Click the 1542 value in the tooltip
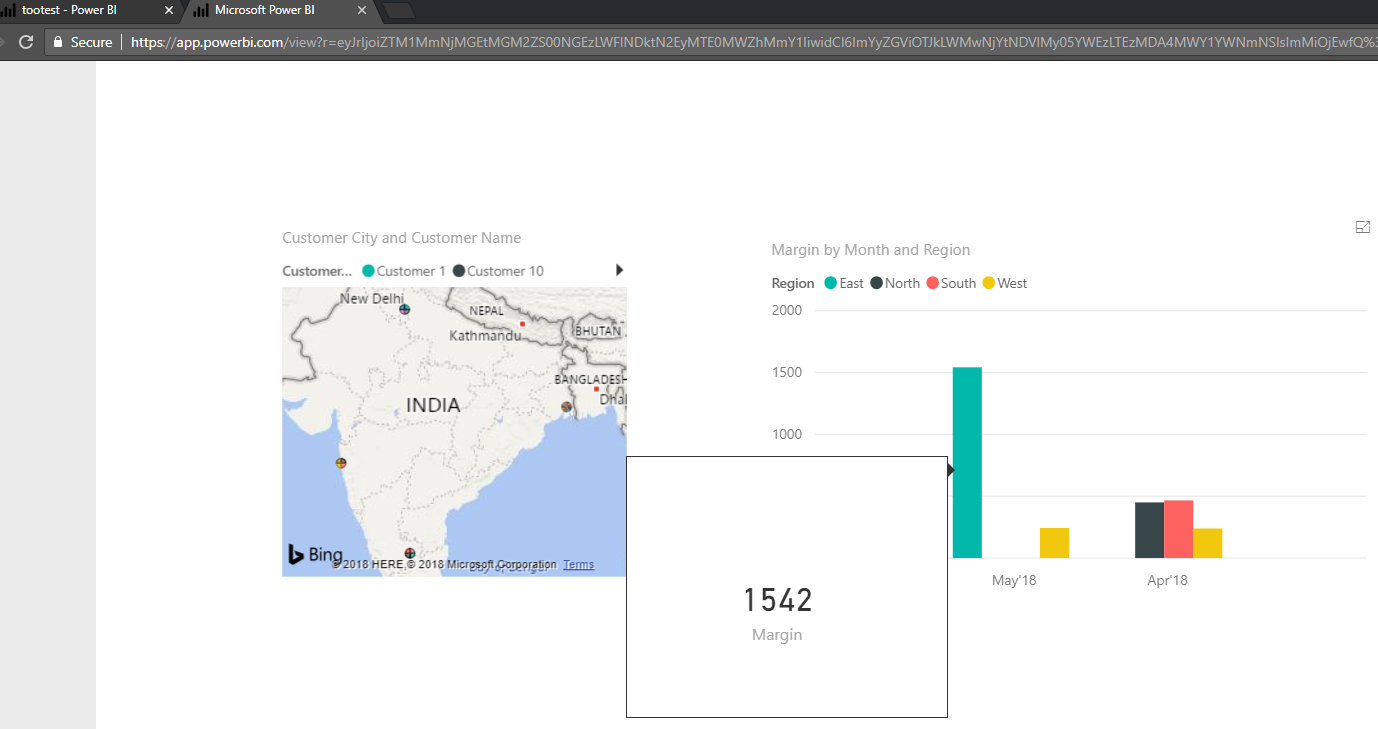 point(778,600)
